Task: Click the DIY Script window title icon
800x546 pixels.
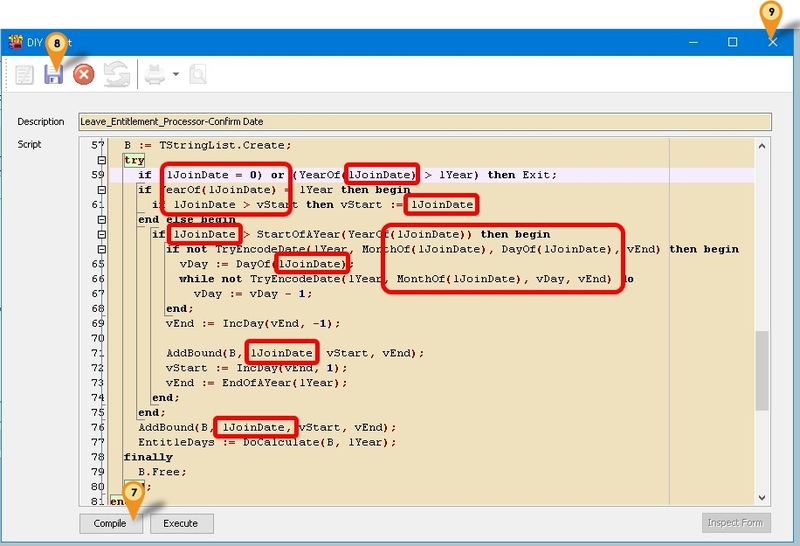Action: click(15, 42)
